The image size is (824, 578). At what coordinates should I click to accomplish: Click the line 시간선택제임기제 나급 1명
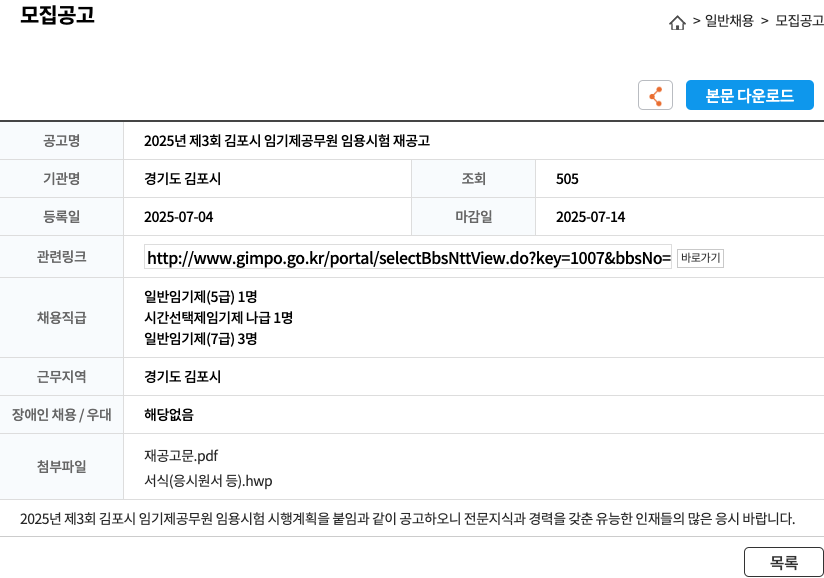pos(218,318)
